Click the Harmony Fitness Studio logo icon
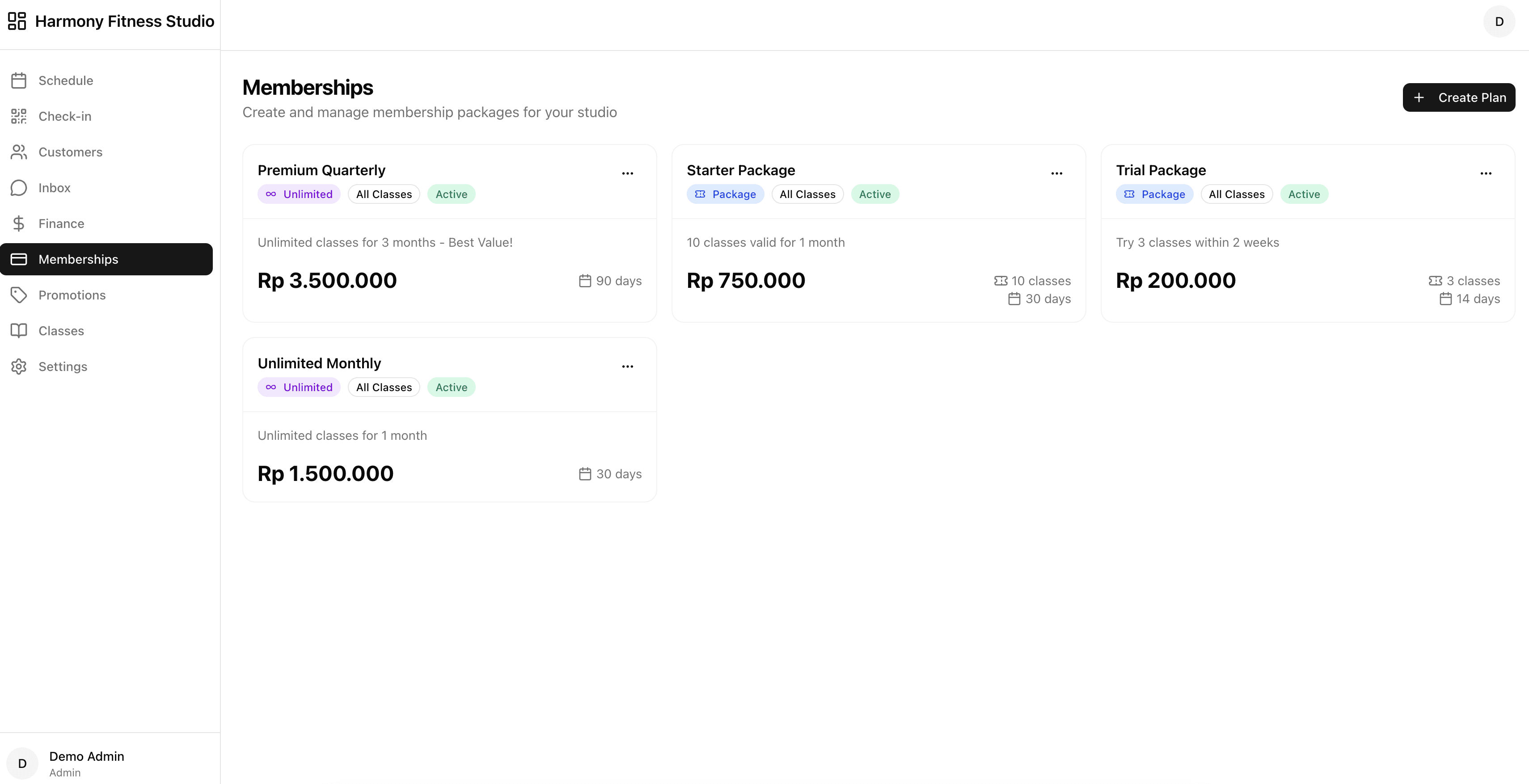The height and width of the screenshot is (784, 1529). point(17,21)
